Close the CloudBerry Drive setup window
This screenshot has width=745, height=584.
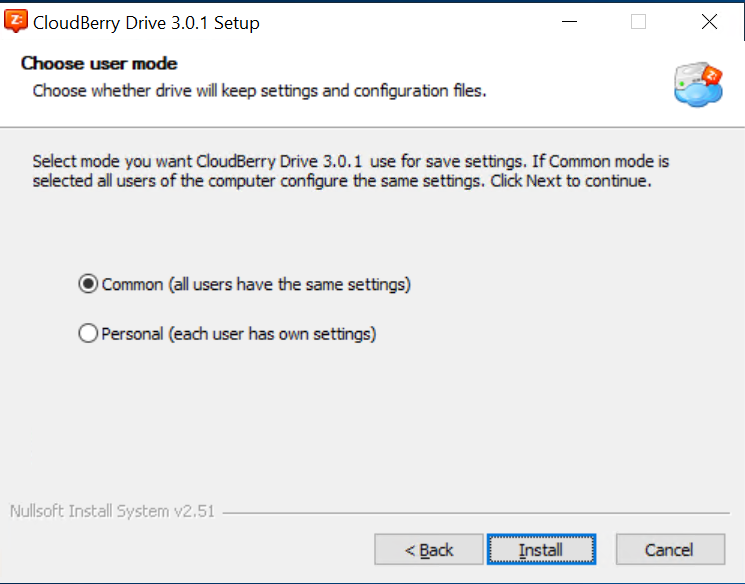point(709,22)
